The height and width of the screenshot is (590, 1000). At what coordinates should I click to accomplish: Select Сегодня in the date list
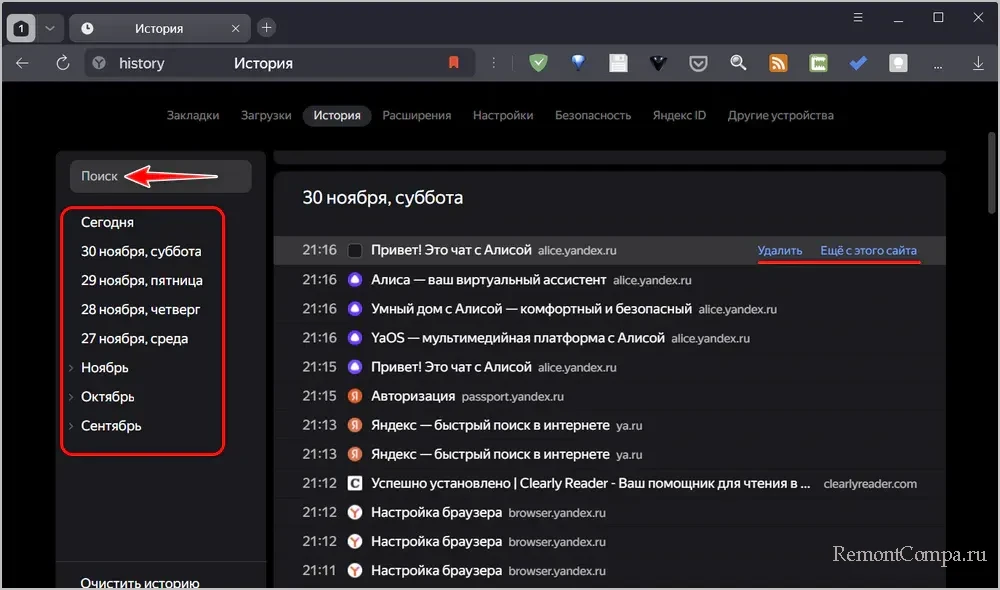click(x=107, y=223)
